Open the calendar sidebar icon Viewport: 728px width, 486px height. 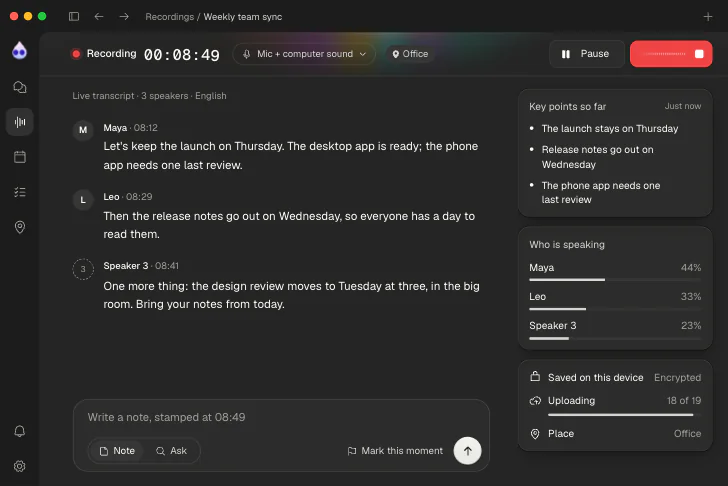[x=20, y=157]
